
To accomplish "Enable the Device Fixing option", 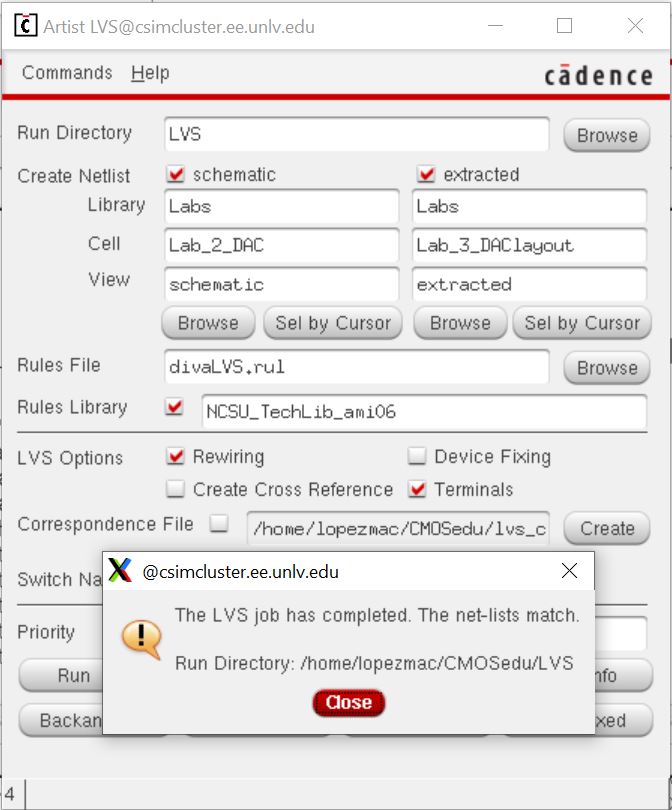I will [x=417, y=456].
